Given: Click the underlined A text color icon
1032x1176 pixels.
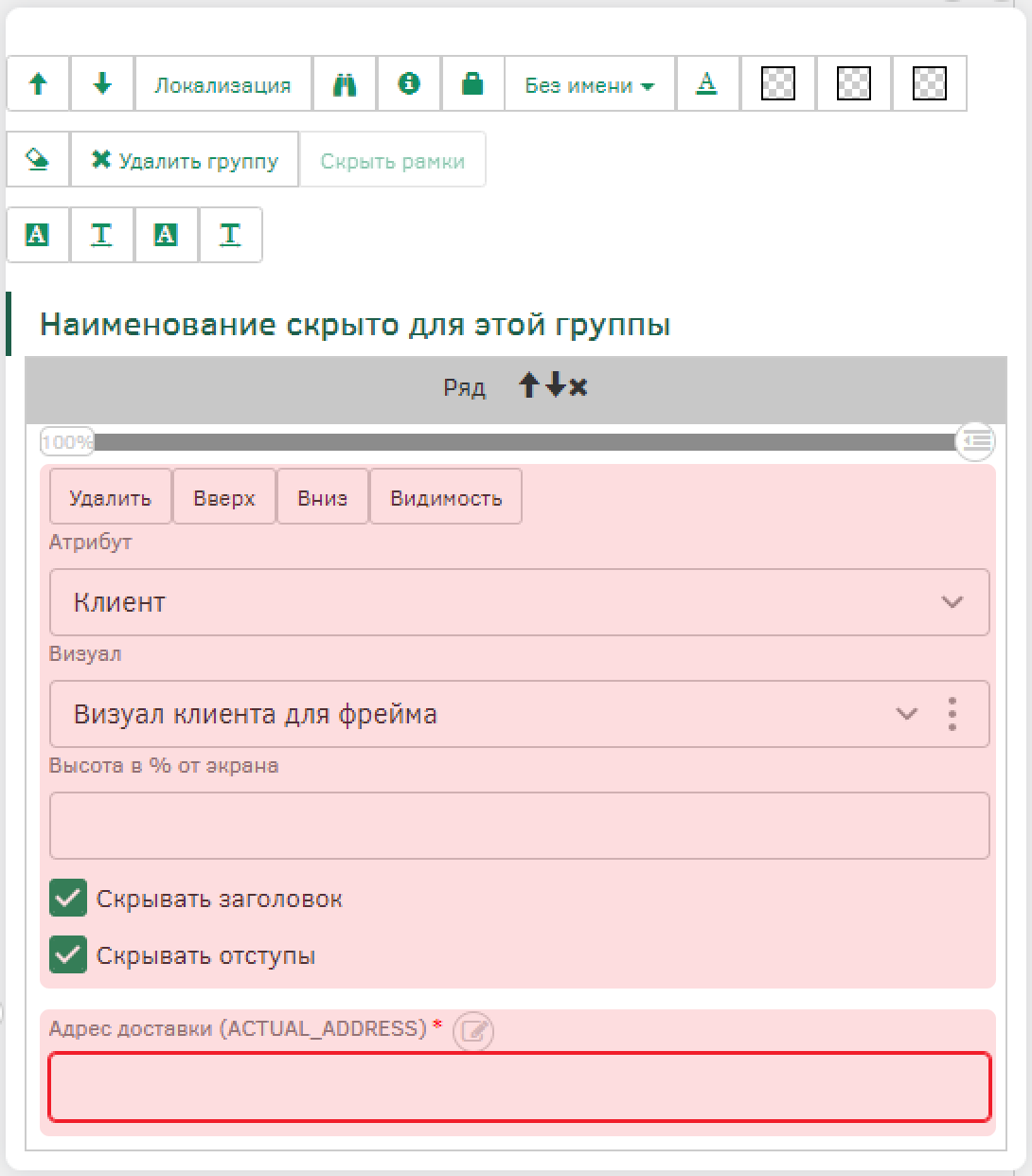Looking at the screenshot, I should point(706,84).
